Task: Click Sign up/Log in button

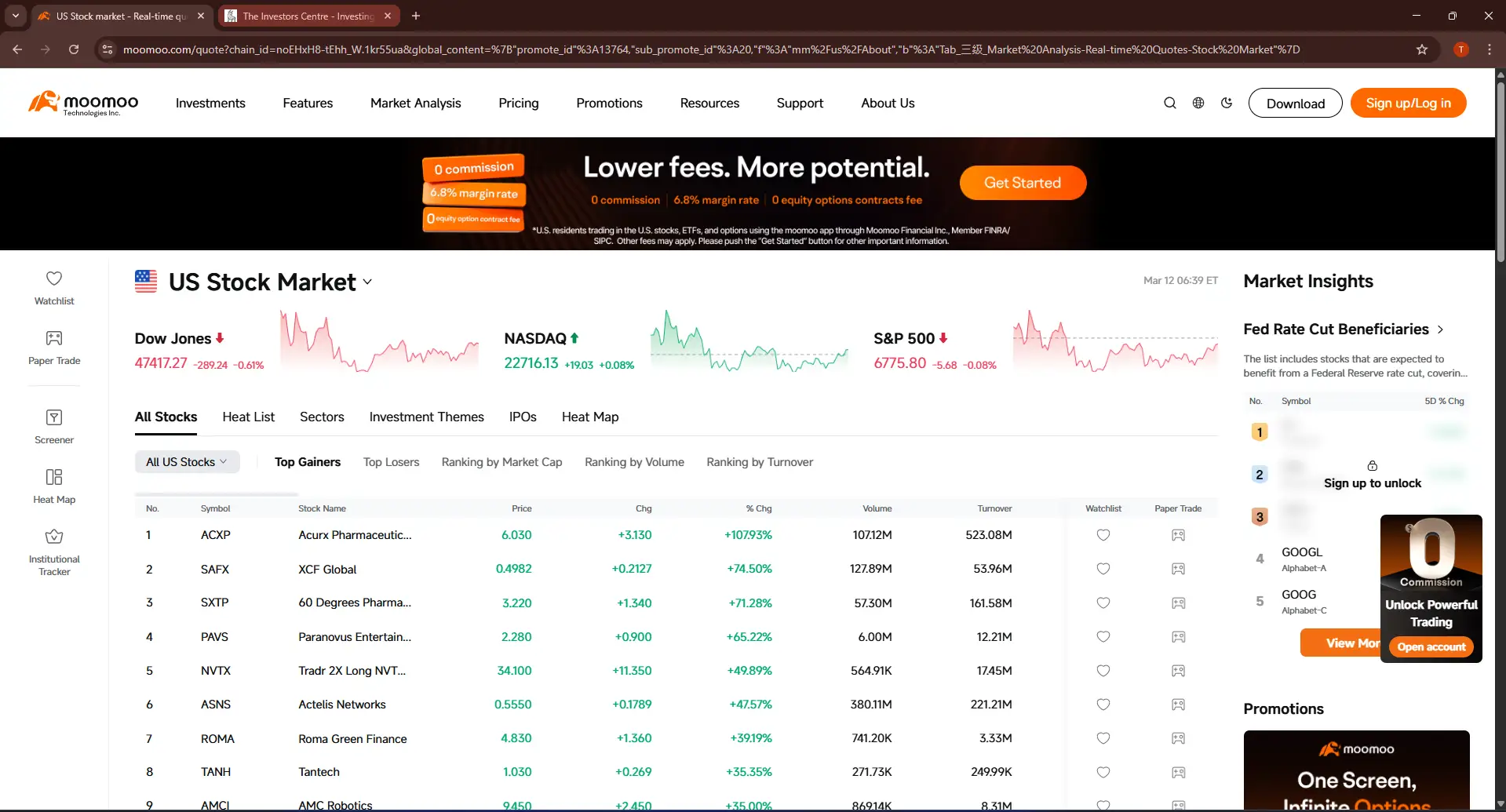Action: click(1408, 103)
